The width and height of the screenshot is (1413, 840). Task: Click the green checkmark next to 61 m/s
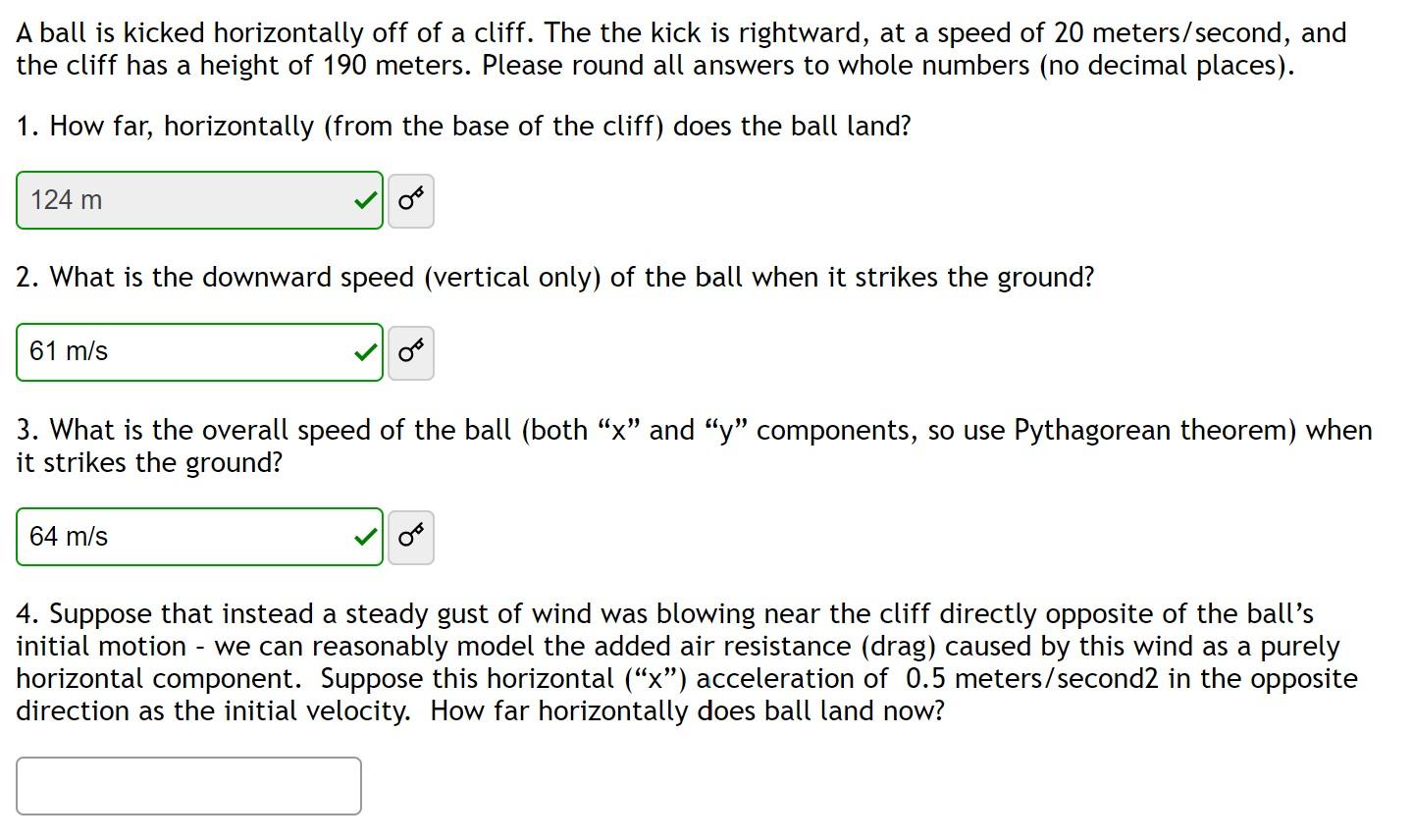364,352
